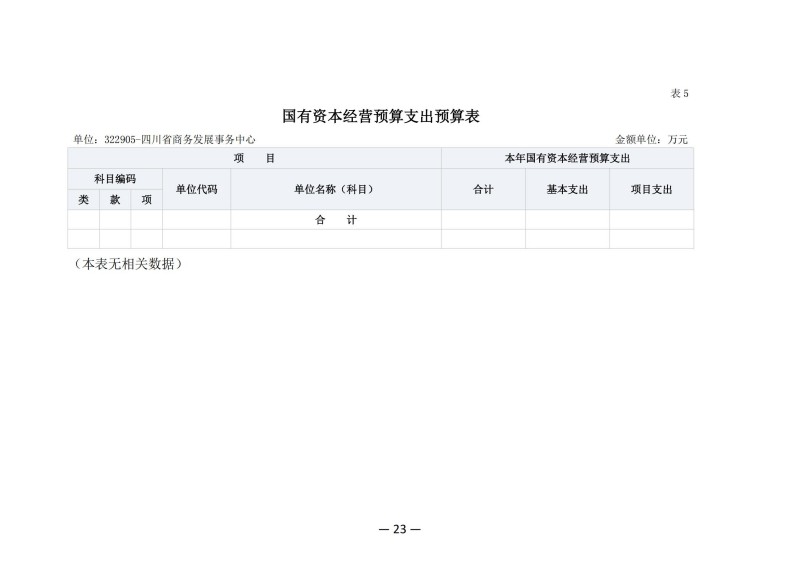
Task: Click the 项目支出 column header
Action: tap(651, 189)
